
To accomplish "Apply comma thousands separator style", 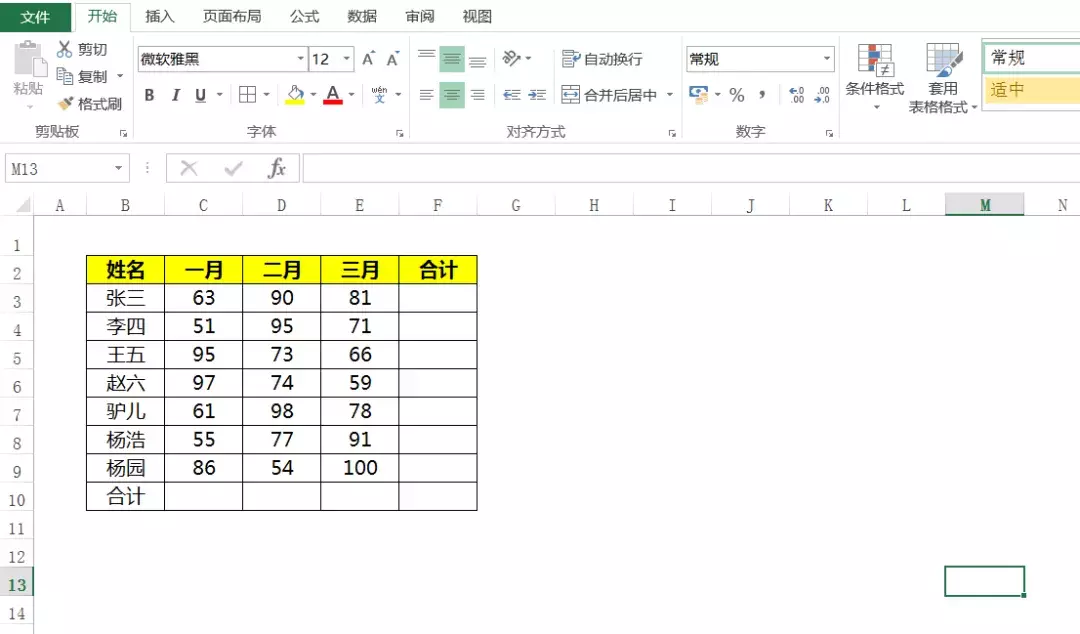I will (762, 94).
